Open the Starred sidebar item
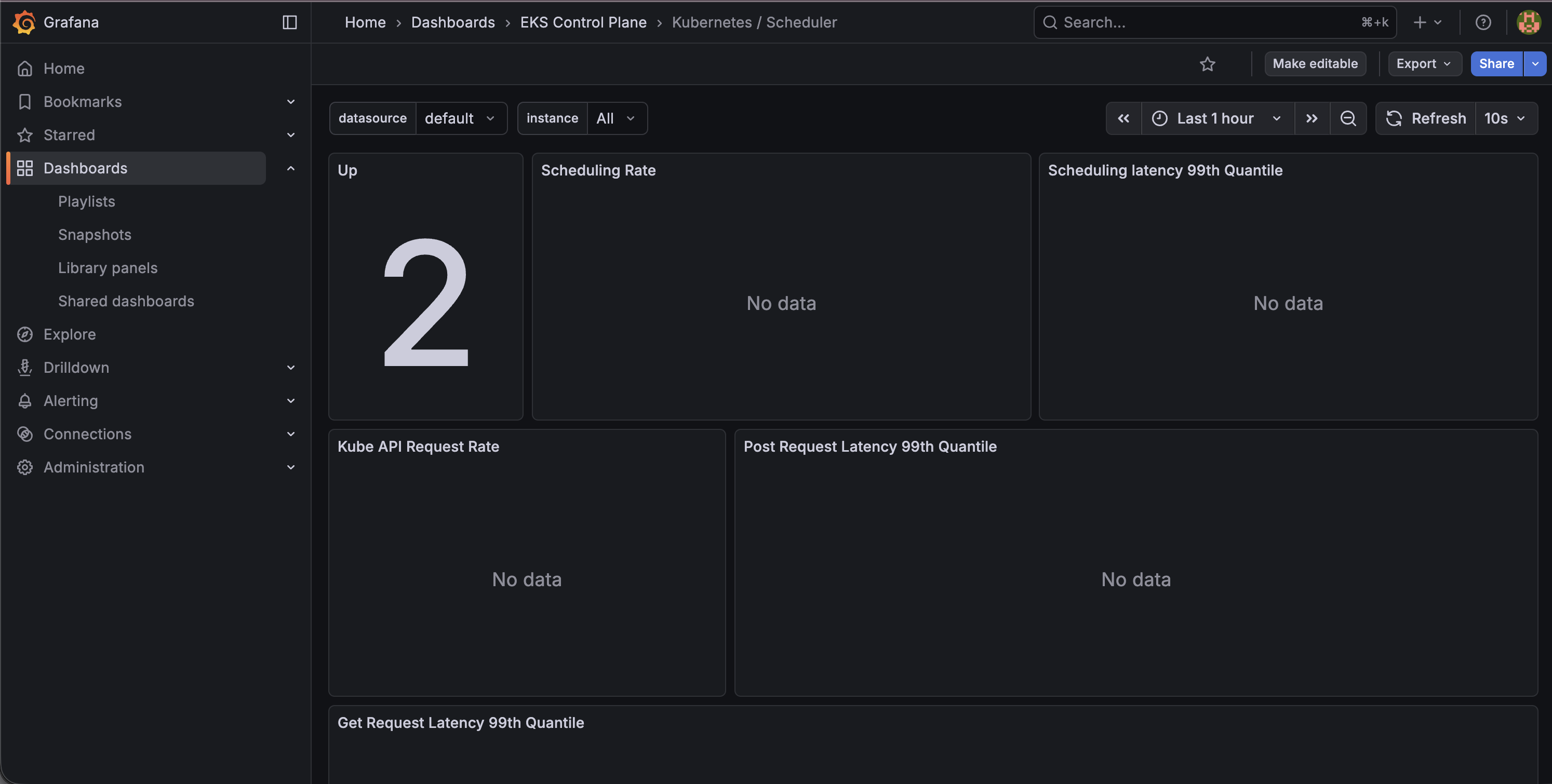1552x784 pixels. (69, 135)
